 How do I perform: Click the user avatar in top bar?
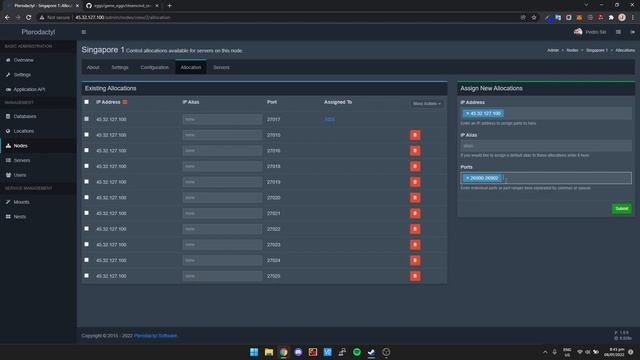(x=578, y=32)
